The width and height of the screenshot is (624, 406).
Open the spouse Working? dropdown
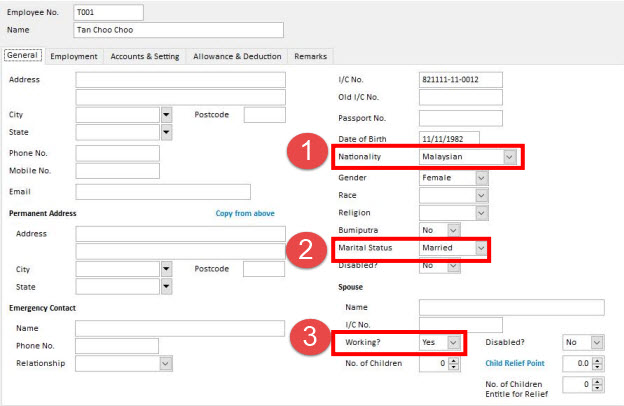[x=453, y=342]
